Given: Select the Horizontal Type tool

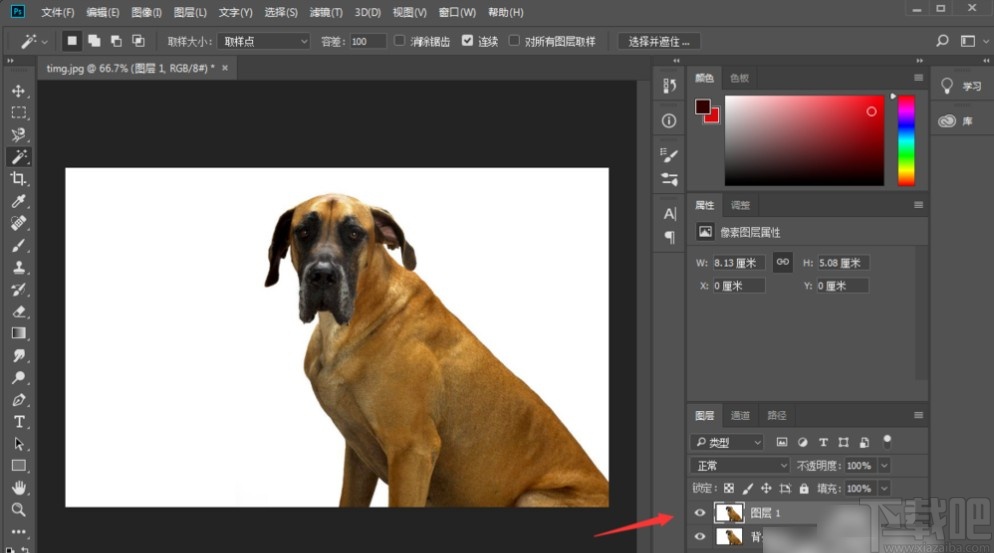Looking at the screenshot, I should [x=18, y=422].
